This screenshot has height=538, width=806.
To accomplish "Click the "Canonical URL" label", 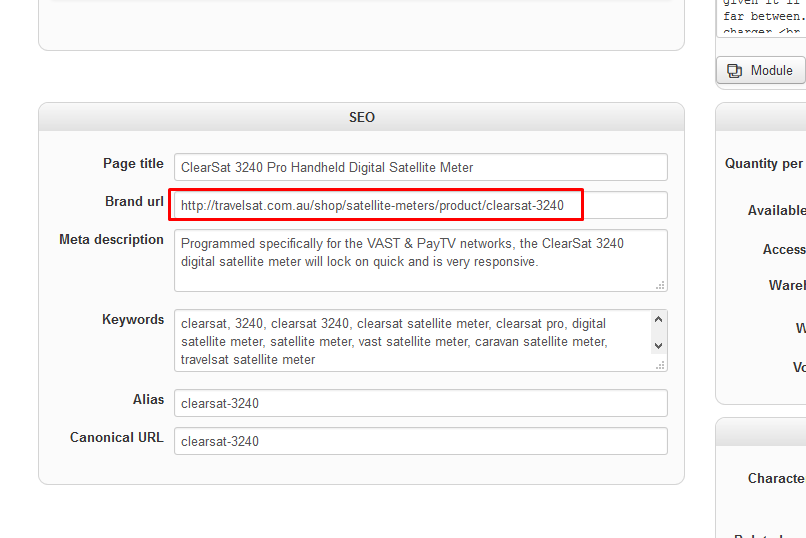I will [117, 437].
